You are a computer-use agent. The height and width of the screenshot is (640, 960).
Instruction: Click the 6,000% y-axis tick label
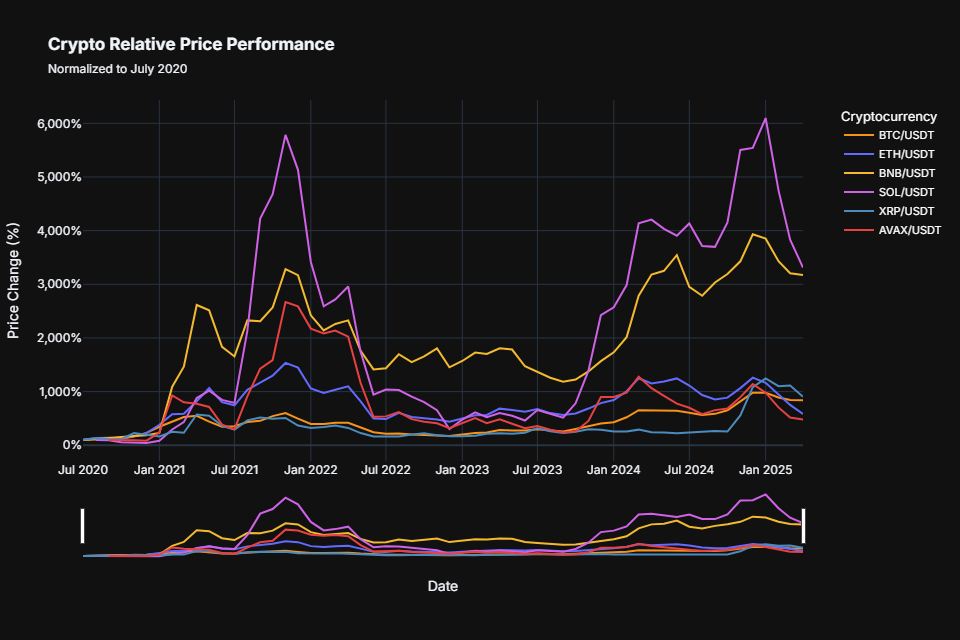point(59,124)
